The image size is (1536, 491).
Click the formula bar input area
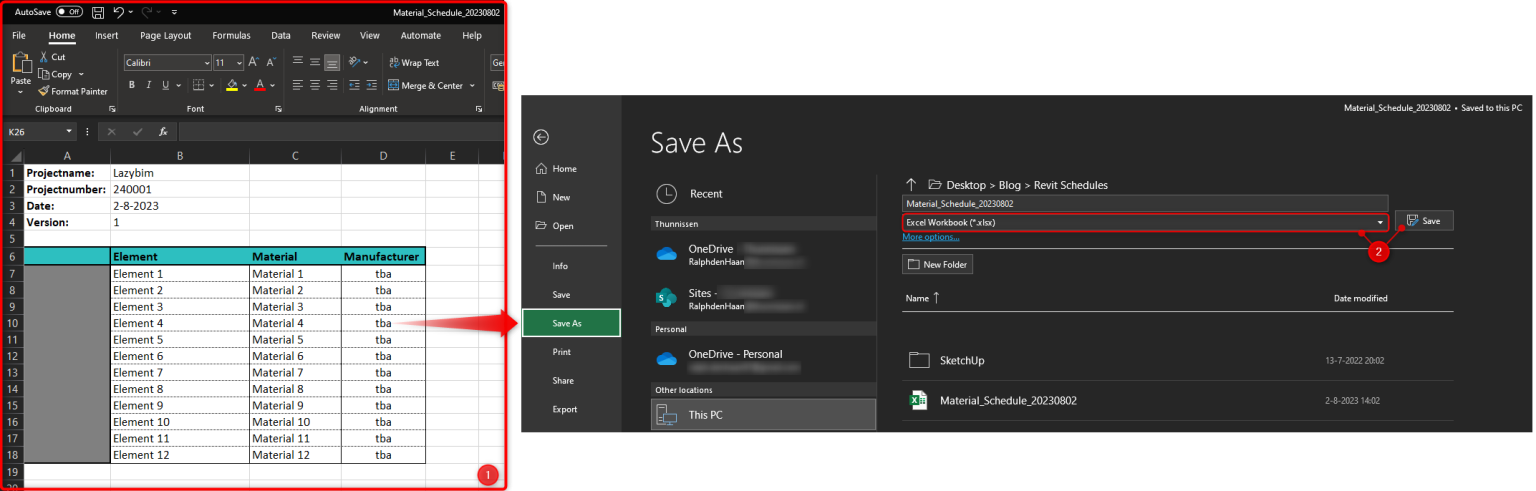click(x=341, y=131)
